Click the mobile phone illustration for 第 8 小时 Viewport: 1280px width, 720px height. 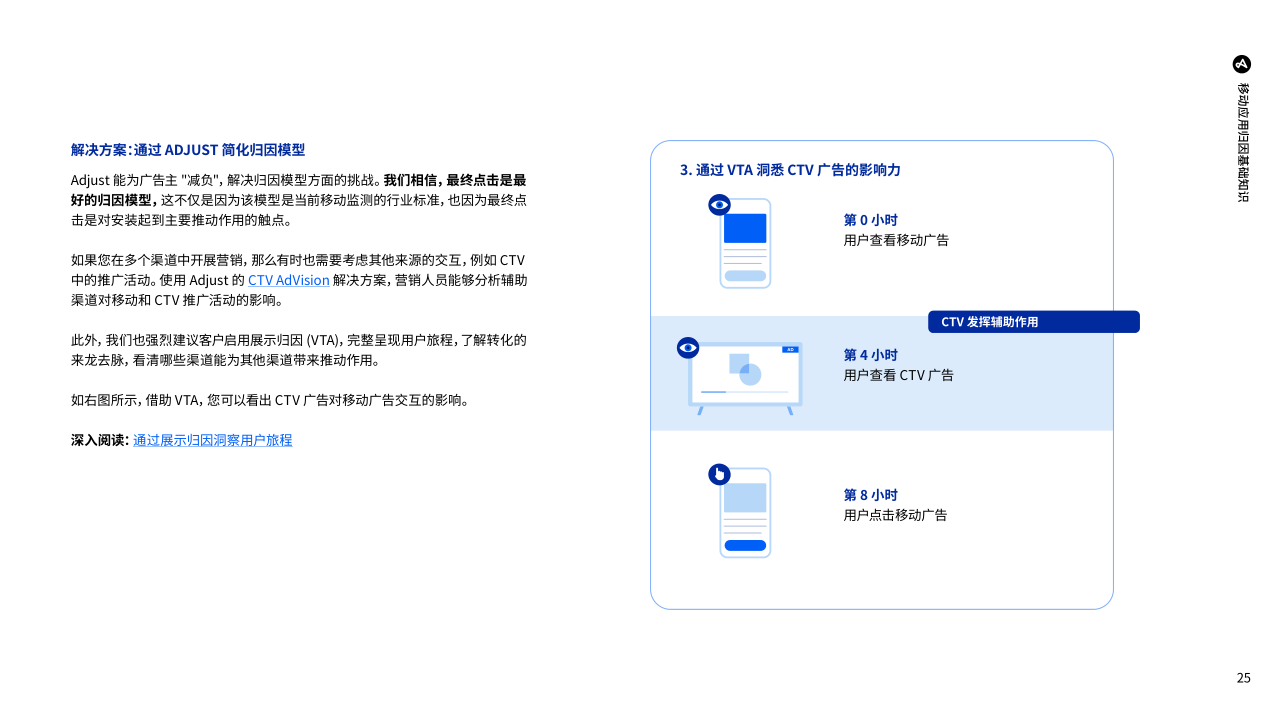click(x=745, y=513)
